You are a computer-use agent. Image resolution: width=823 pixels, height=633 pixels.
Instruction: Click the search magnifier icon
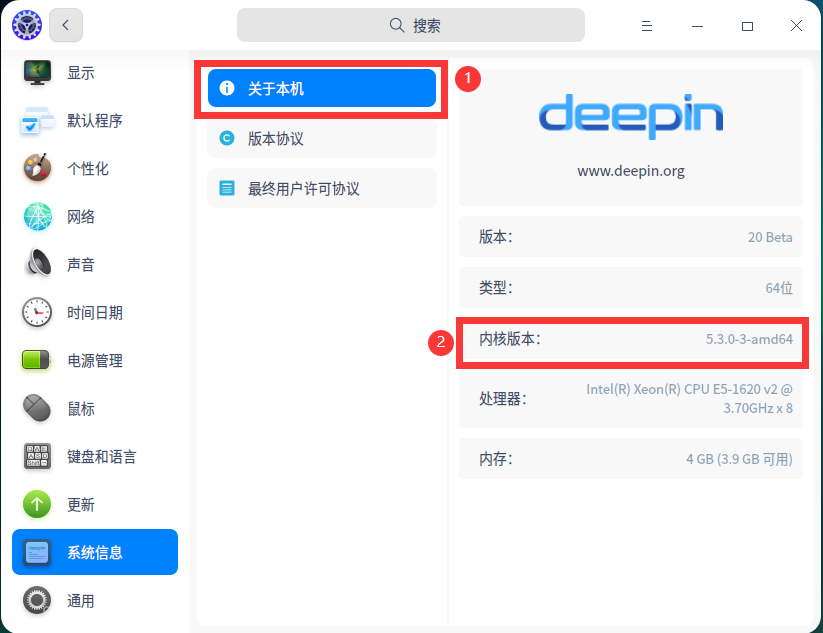(397, 25)
